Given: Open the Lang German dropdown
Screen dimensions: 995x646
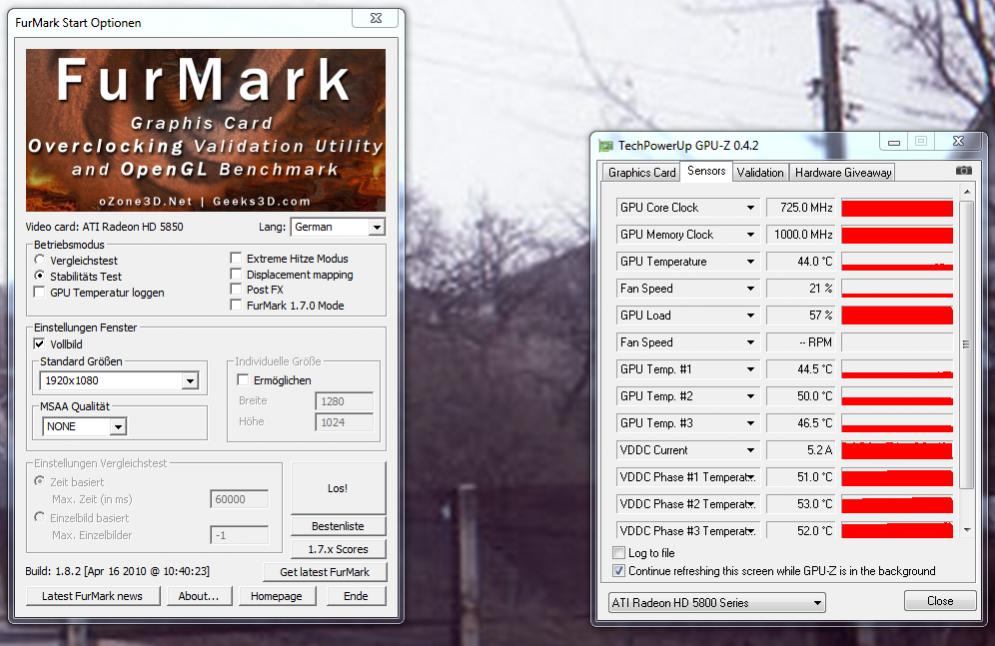Looking at the screenshot, I should (x=376, y=227).
